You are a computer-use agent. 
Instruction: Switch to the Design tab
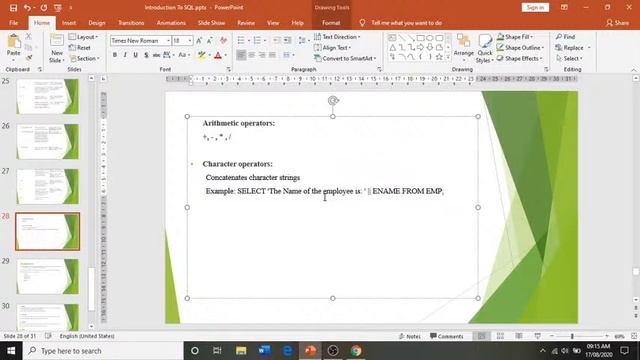(x=97, y=23)
